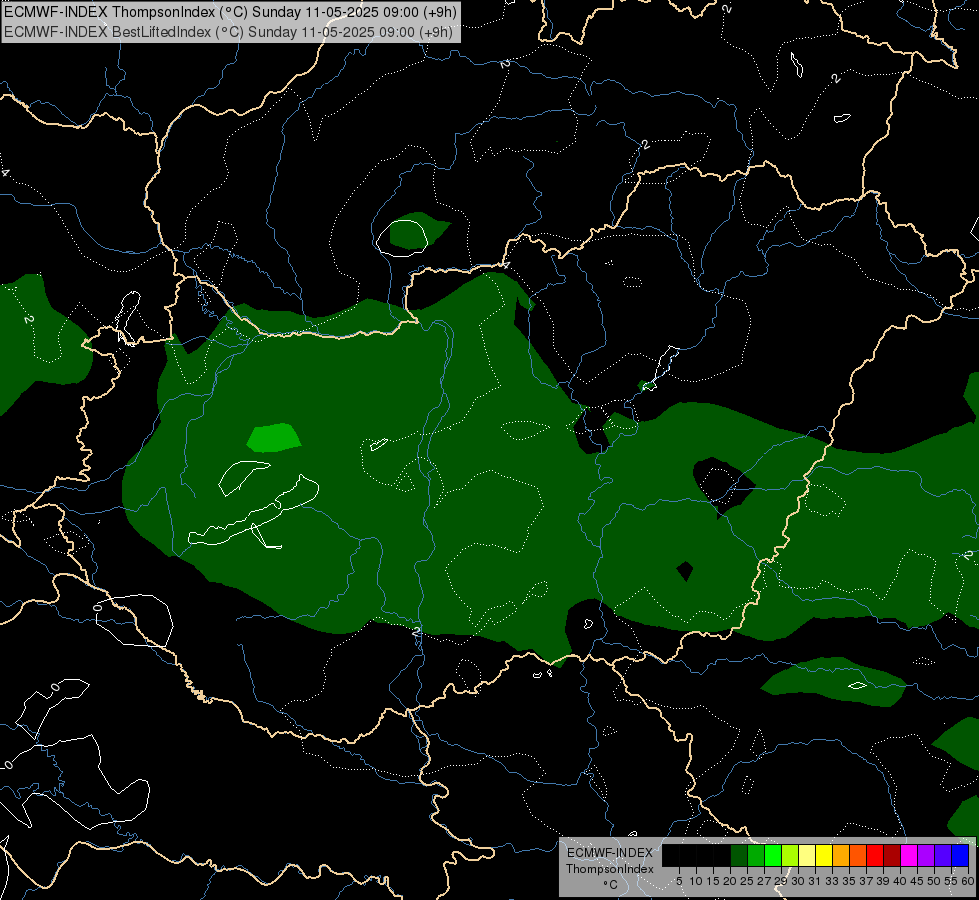Click the legend tick value 5

tap(679, 881)
